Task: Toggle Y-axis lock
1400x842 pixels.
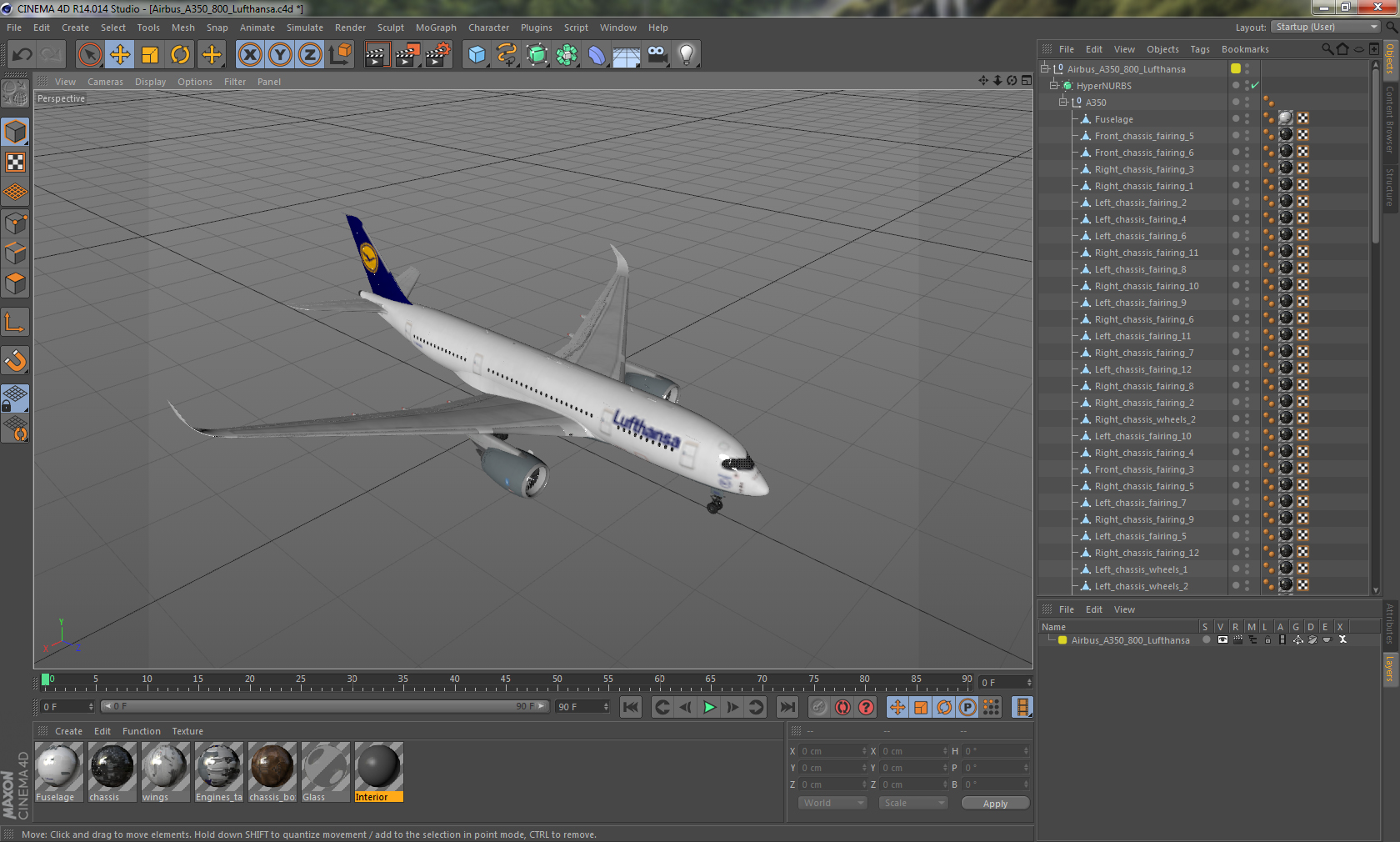Action: [x=280, y=55]
